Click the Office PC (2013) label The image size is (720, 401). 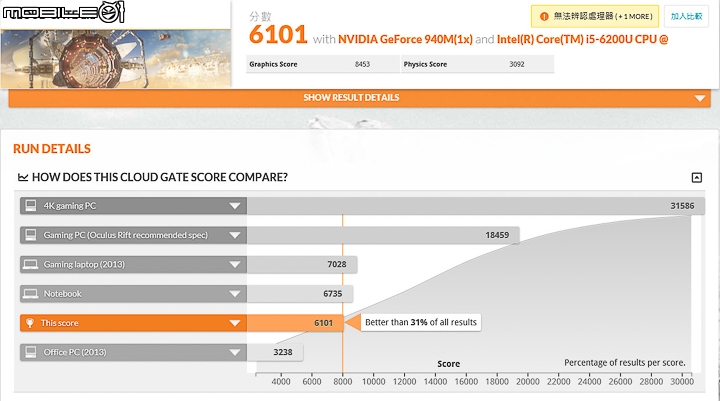[x=75, y=353]
